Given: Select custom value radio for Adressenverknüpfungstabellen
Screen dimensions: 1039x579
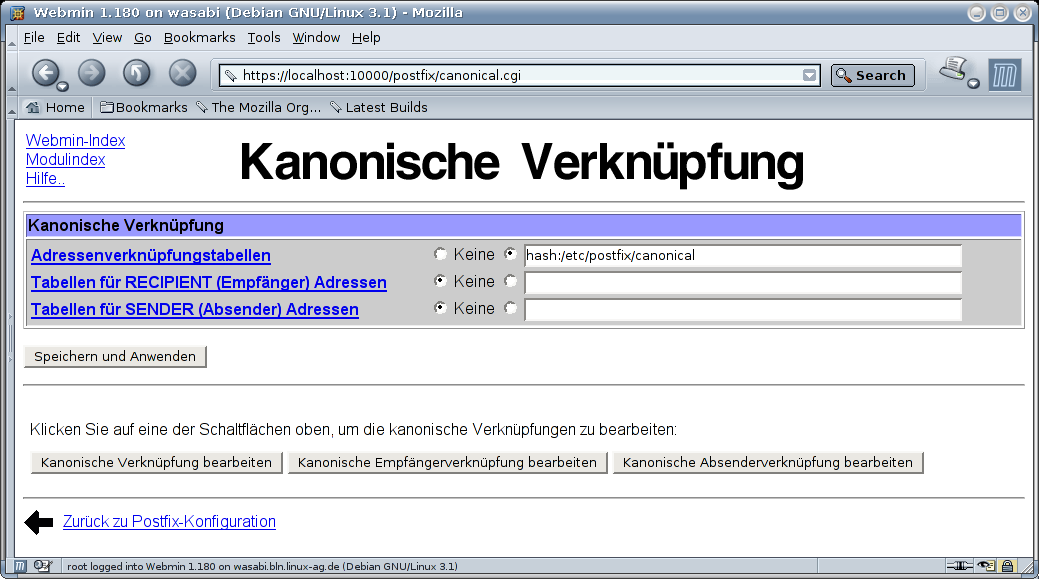Looking at the screenshot, I should [510, 254].
